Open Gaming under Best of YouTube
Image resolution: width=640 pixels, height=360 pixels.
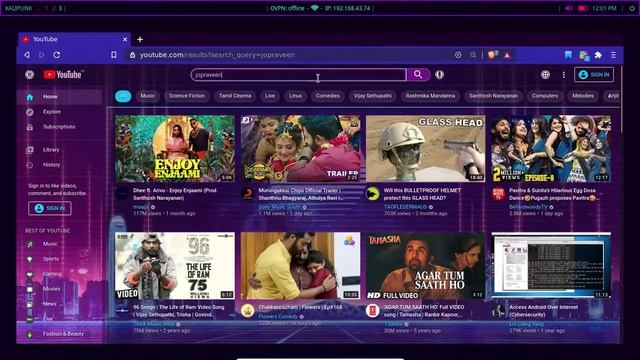point(60,274)
